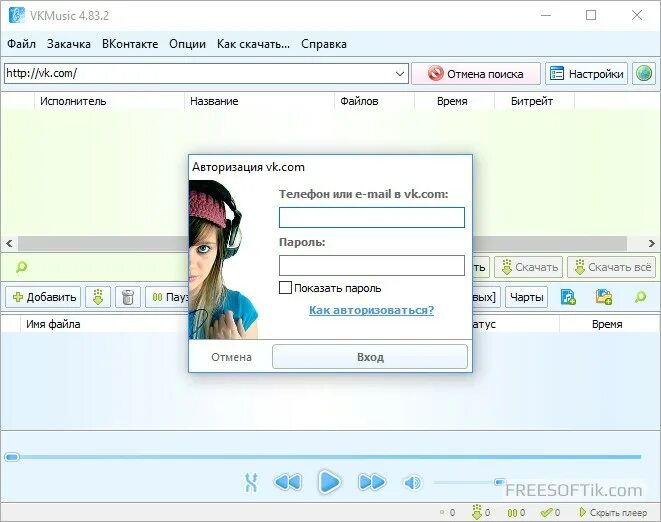Click the horizontal scrollbar left arrow

[9, 243]
